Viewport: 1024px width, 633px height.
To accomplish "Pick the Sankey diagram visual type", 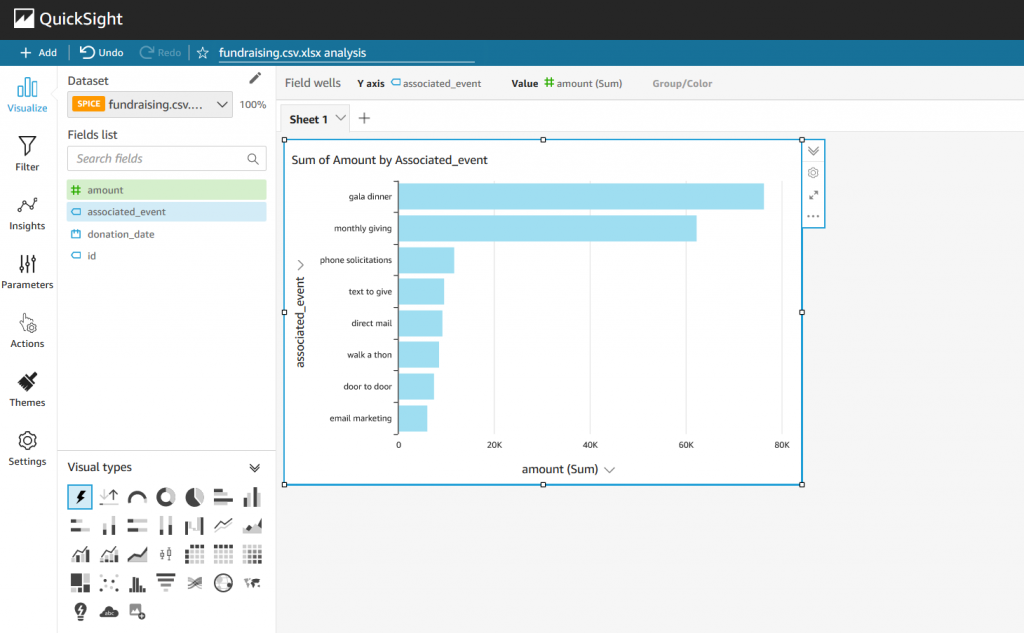I will [x=195, y=583].
